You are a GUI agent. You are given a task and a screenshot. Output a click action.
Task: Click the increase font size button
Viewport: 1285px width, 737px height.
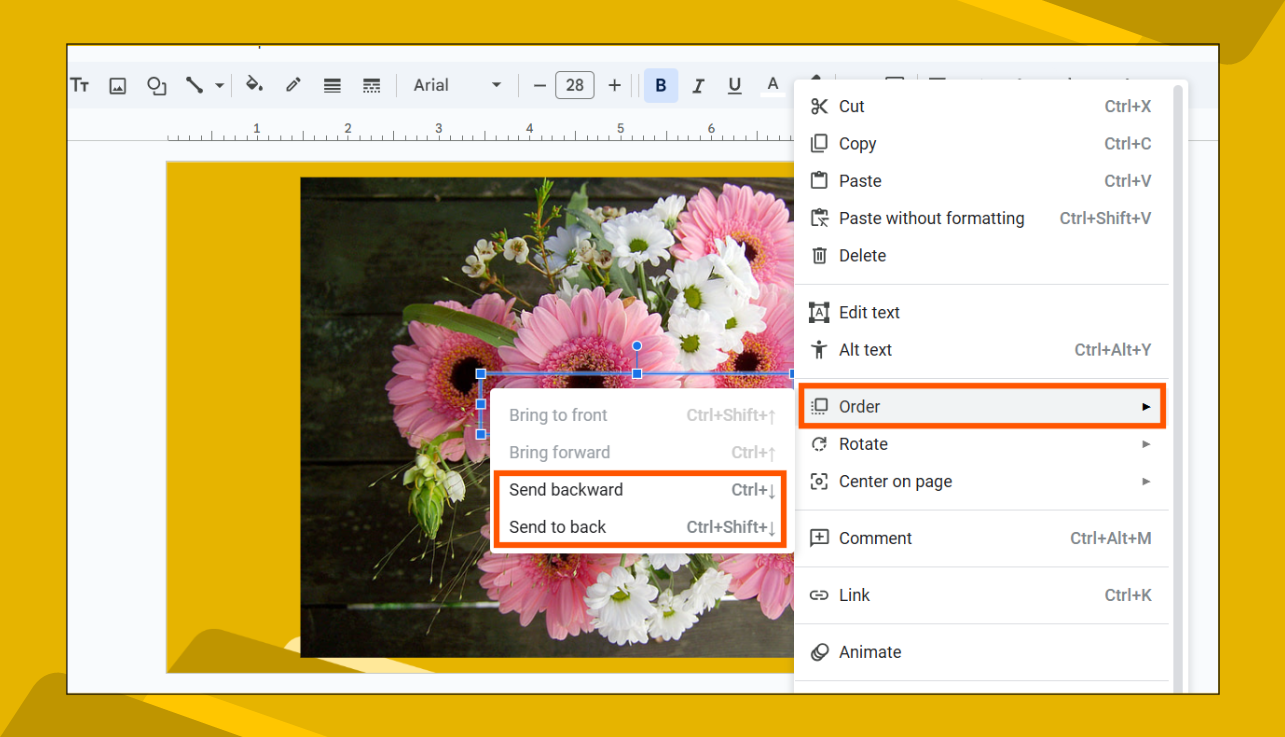(x=614, y=85)
